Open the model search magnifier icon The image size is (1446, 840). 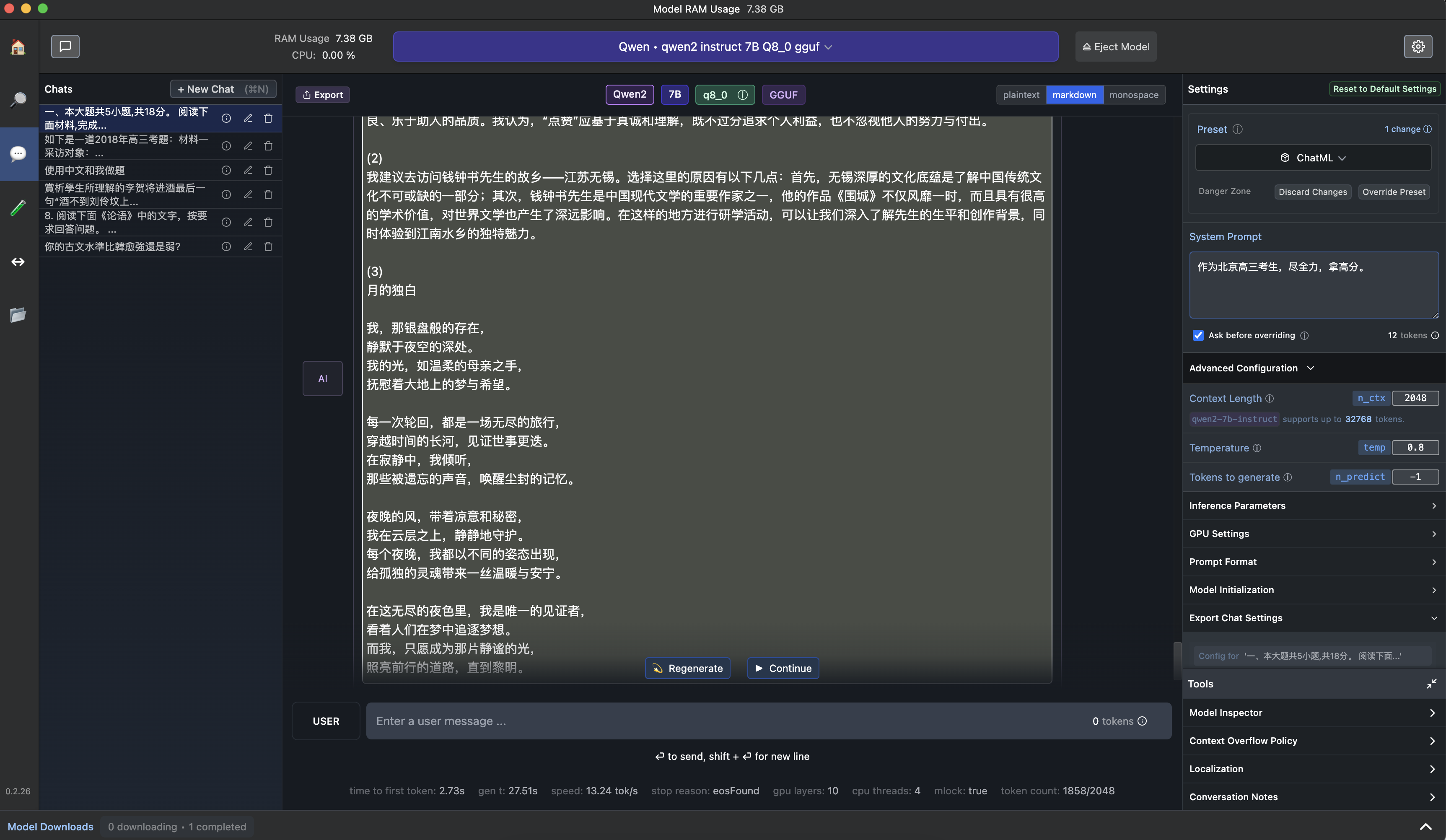point(18,100)
